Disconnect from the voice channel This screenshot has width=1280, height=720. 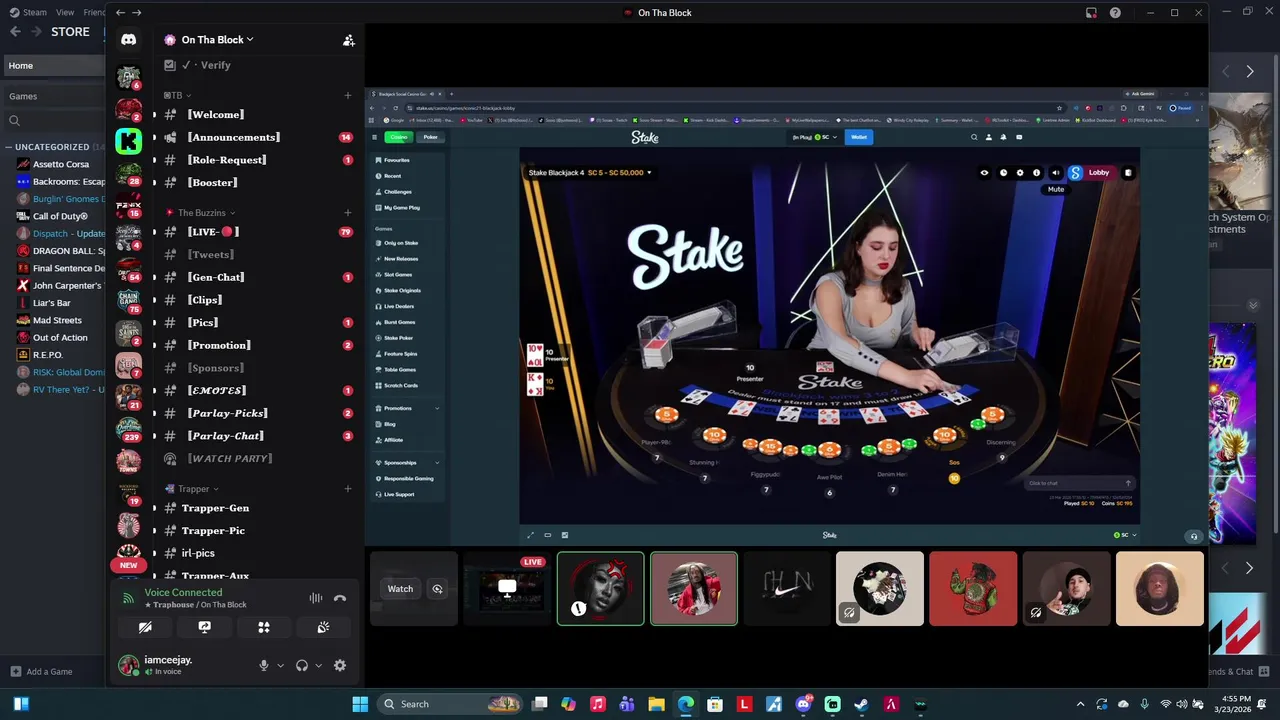point(340,598)
